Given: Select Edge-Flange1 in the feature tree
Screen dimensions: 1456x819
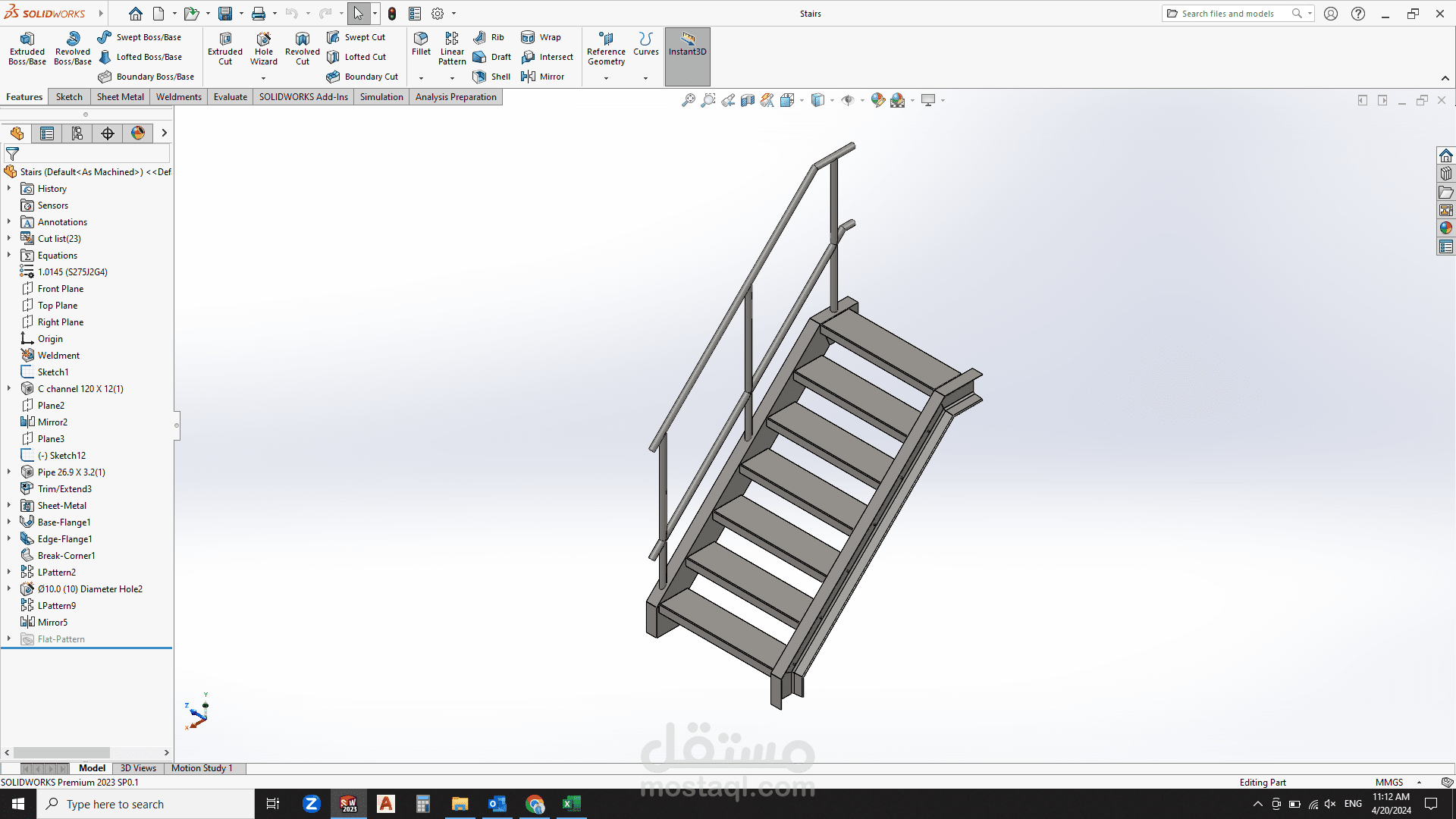Looking at the screenshot, I should 65,539.
